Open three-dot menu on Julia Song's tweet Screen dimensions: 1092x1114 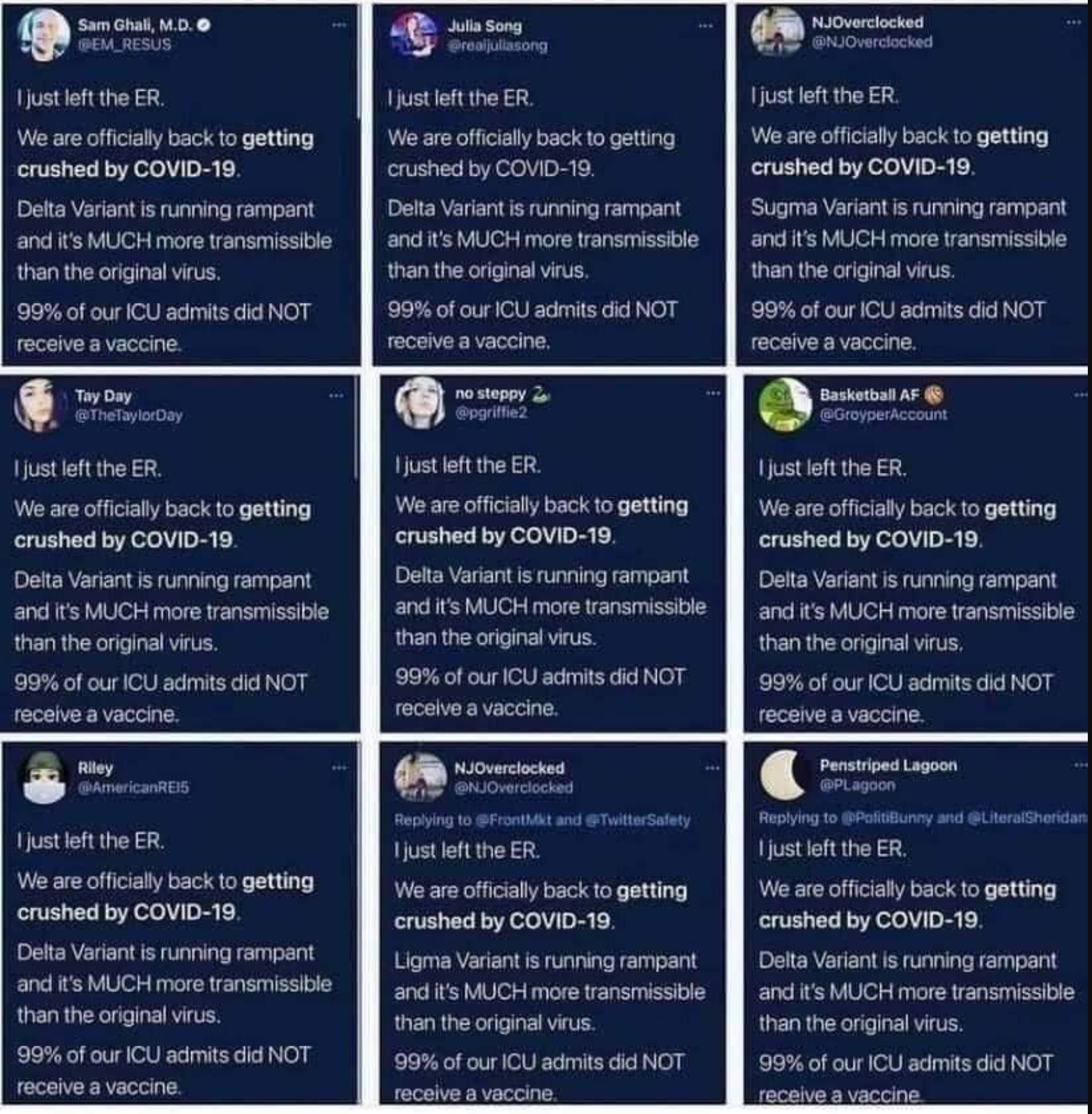[706, 26]
